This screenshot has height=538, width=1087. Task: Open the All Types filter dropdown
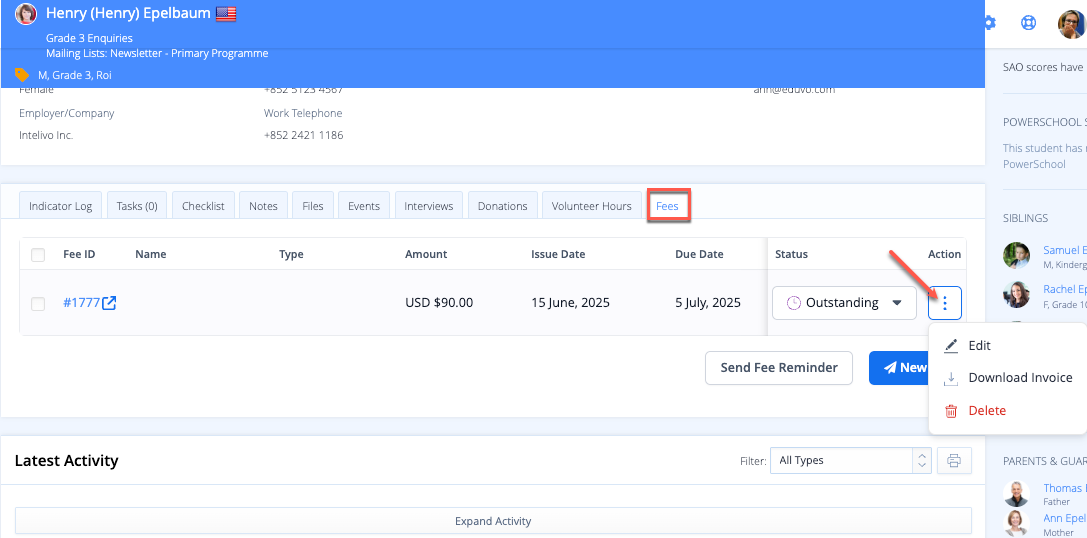click(850, 461)
